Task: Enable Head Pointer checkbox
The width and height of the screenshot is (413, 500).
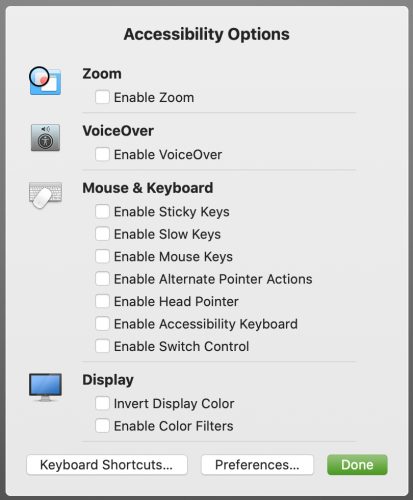Action: click(x=102, y=301)
